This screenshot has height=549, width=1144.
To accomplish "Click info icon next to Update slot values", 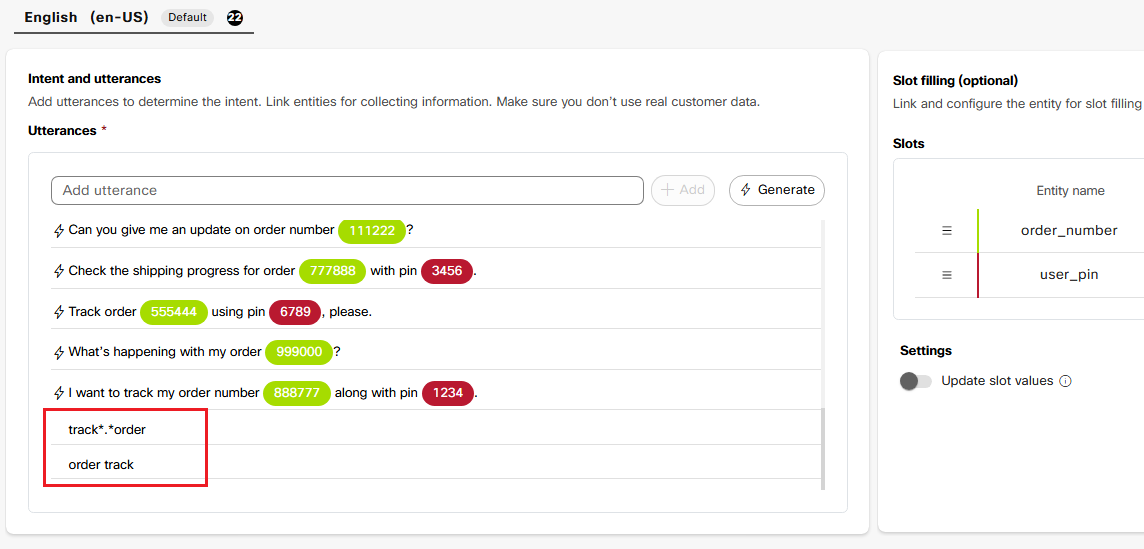I will click(x=1065, y=381).
